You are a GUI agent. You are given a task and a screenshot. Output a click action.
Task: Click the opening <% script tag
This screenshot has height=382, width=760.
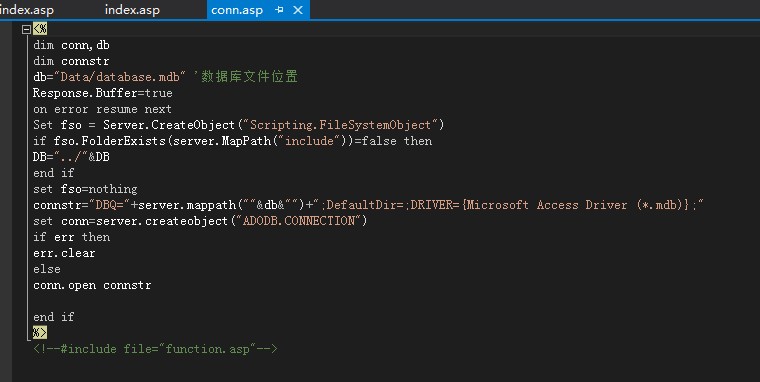pyautogui.click(x=40, y=29)
